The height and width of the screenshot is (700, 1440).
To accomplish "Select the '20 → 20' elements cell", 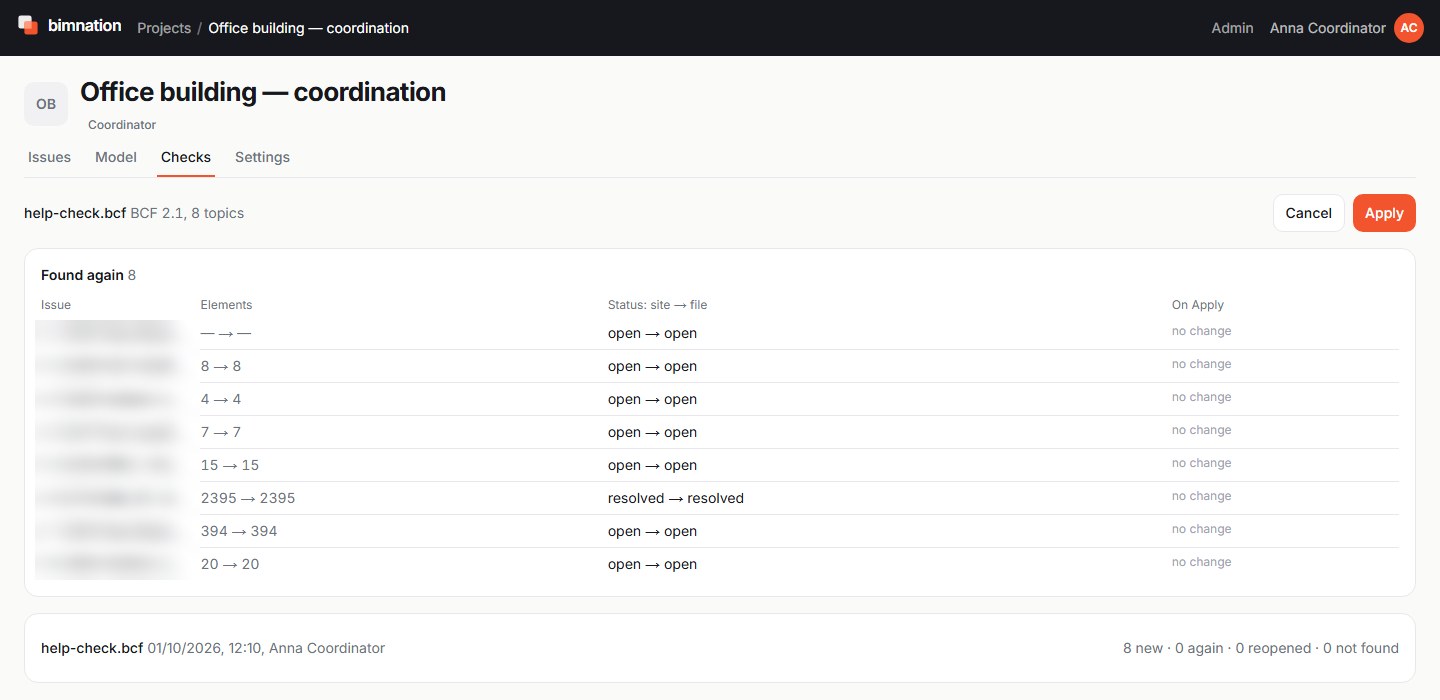I will click(230, 564).
